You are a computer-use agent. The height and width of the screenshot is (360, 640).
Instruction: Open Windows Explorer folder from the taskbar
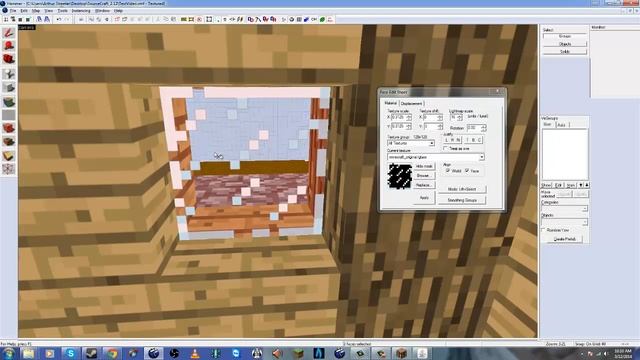pyautogui.click(x=29, y=353)
